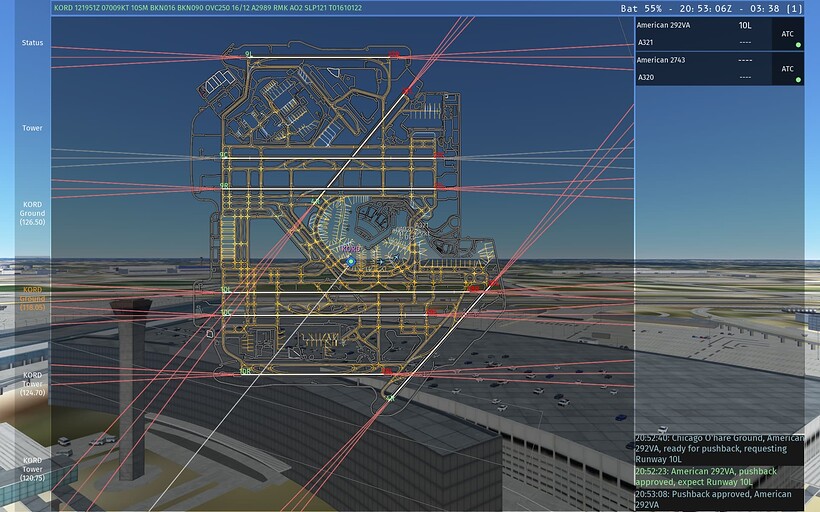Image resolution: width=820 pixels, height=512 pixels.
Task: Switch to KORD Tower 124.70 frequency
Action: pyautogui.click(x=32, y=384)
